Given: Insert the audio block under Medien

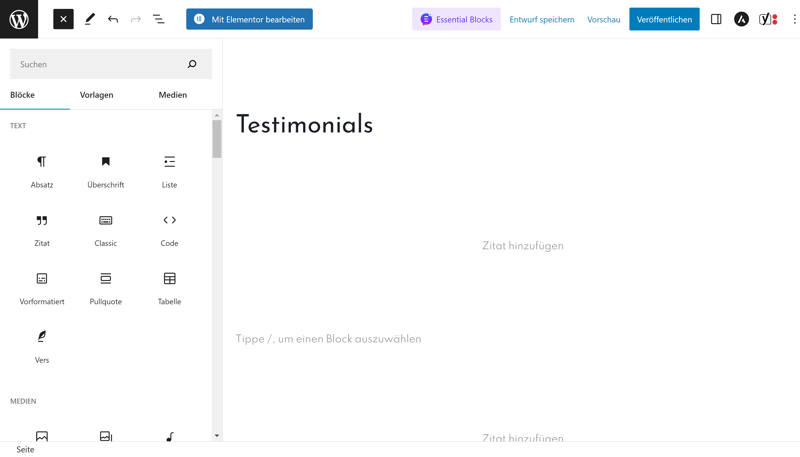Looking at the screenshot, I should coord(169,436).
